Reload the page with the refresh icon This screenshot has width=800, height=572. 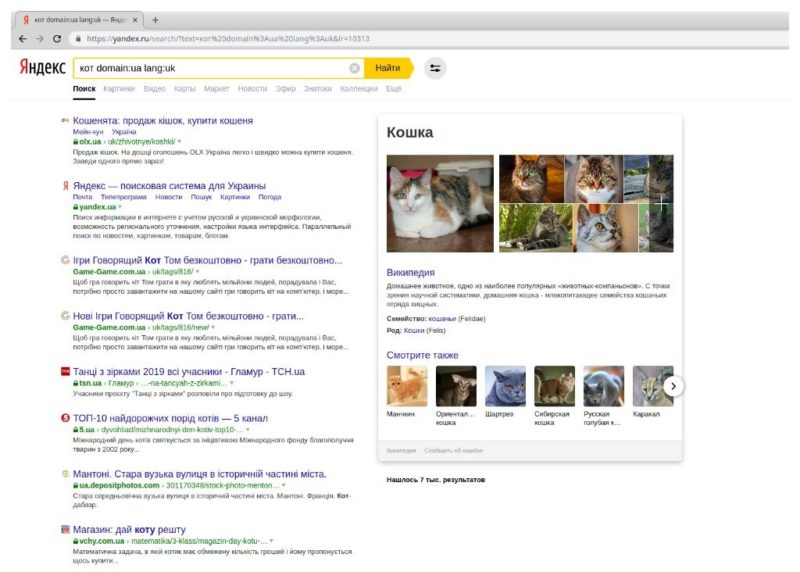[x=57, y=39]
